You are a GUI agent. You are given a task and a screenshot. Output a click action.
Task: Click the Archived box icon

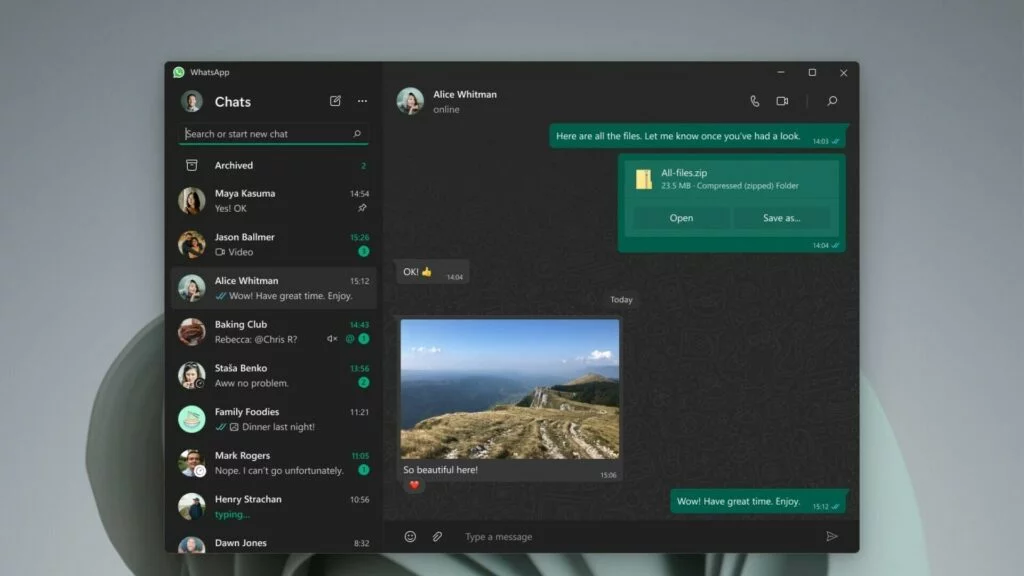192,165
